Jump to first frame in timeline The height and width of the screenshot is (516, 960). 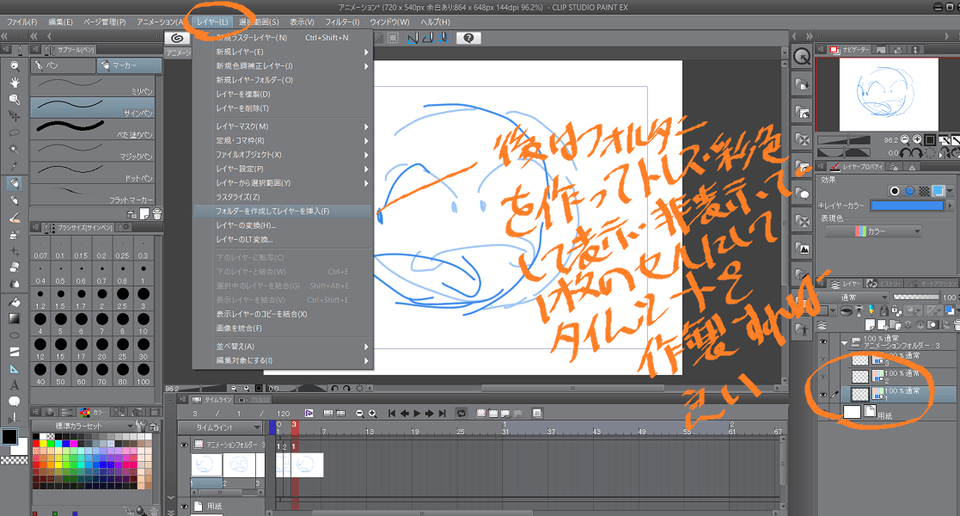[392, 412]
